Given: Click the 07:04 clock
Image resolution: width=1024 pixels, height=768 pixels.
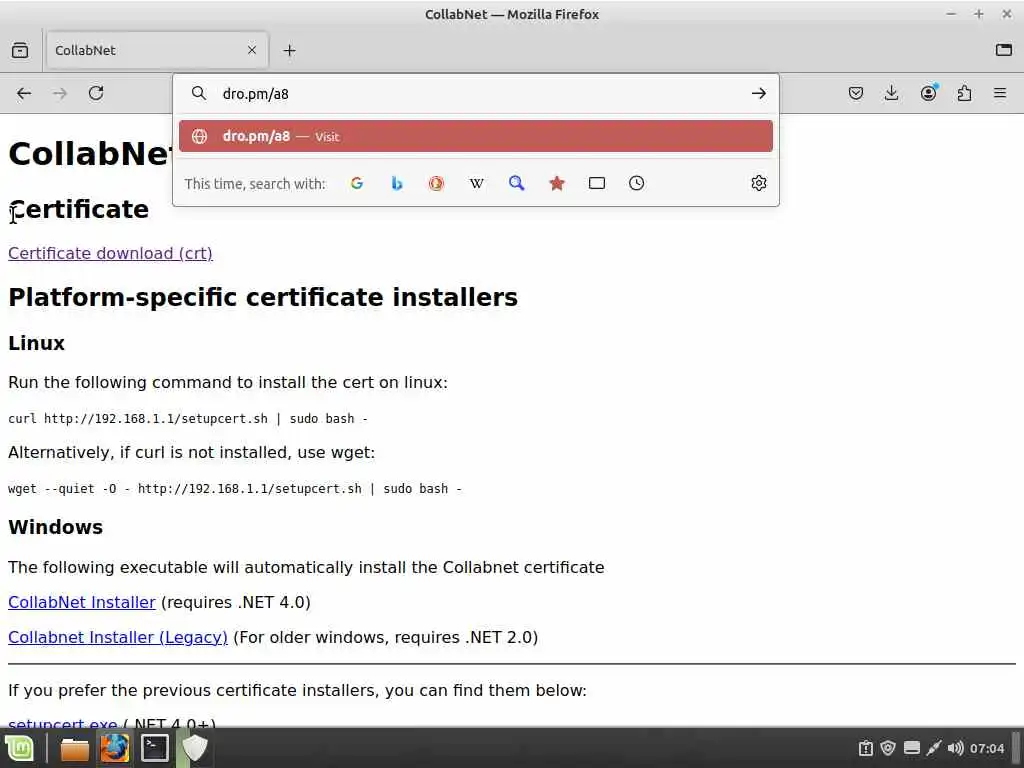Looking at the screenshot, I should pos(987,748).
